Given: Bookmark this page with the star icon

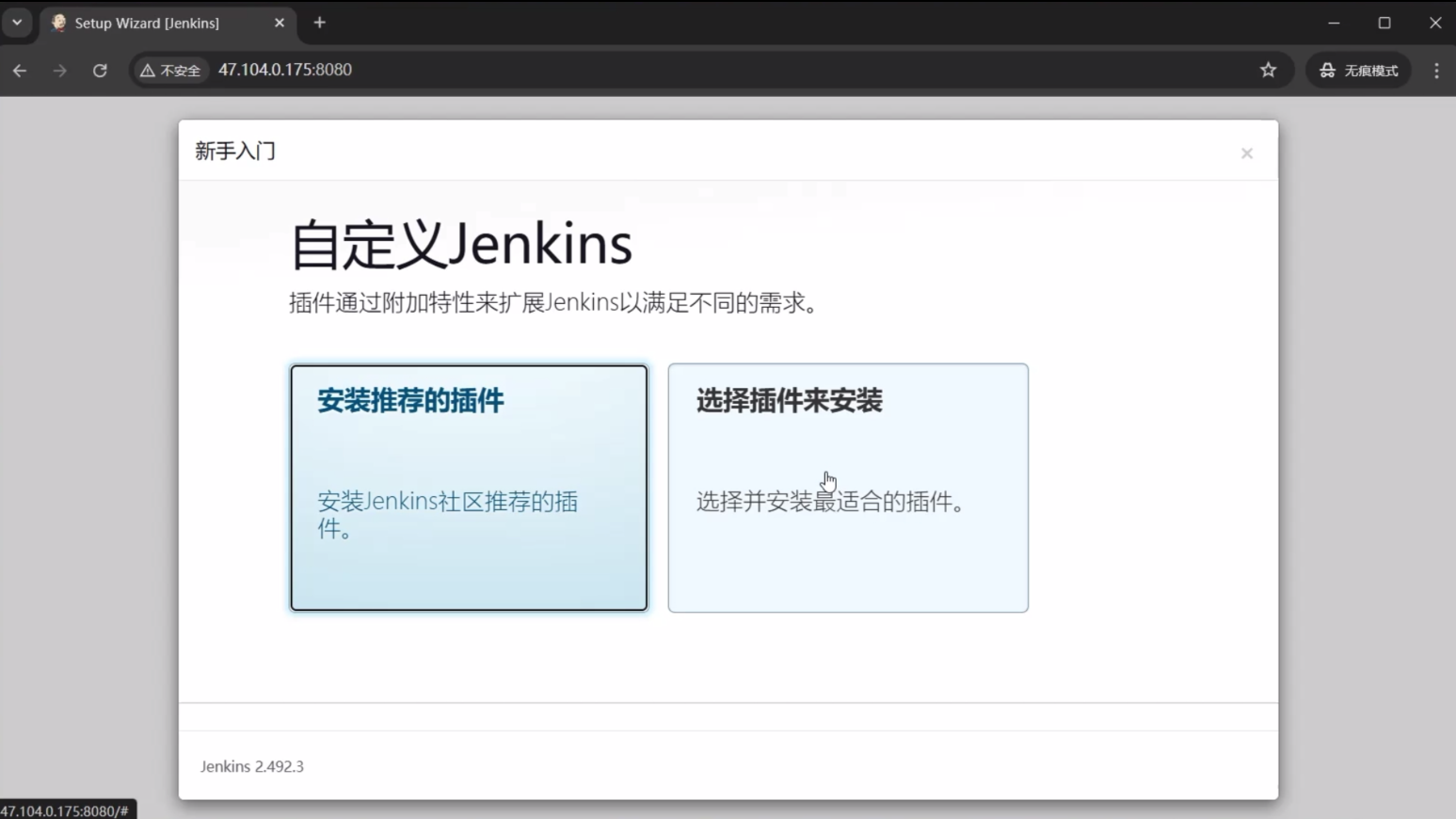Looking at the screenshot, I should pyautogui.click(x=1268, y=70).
